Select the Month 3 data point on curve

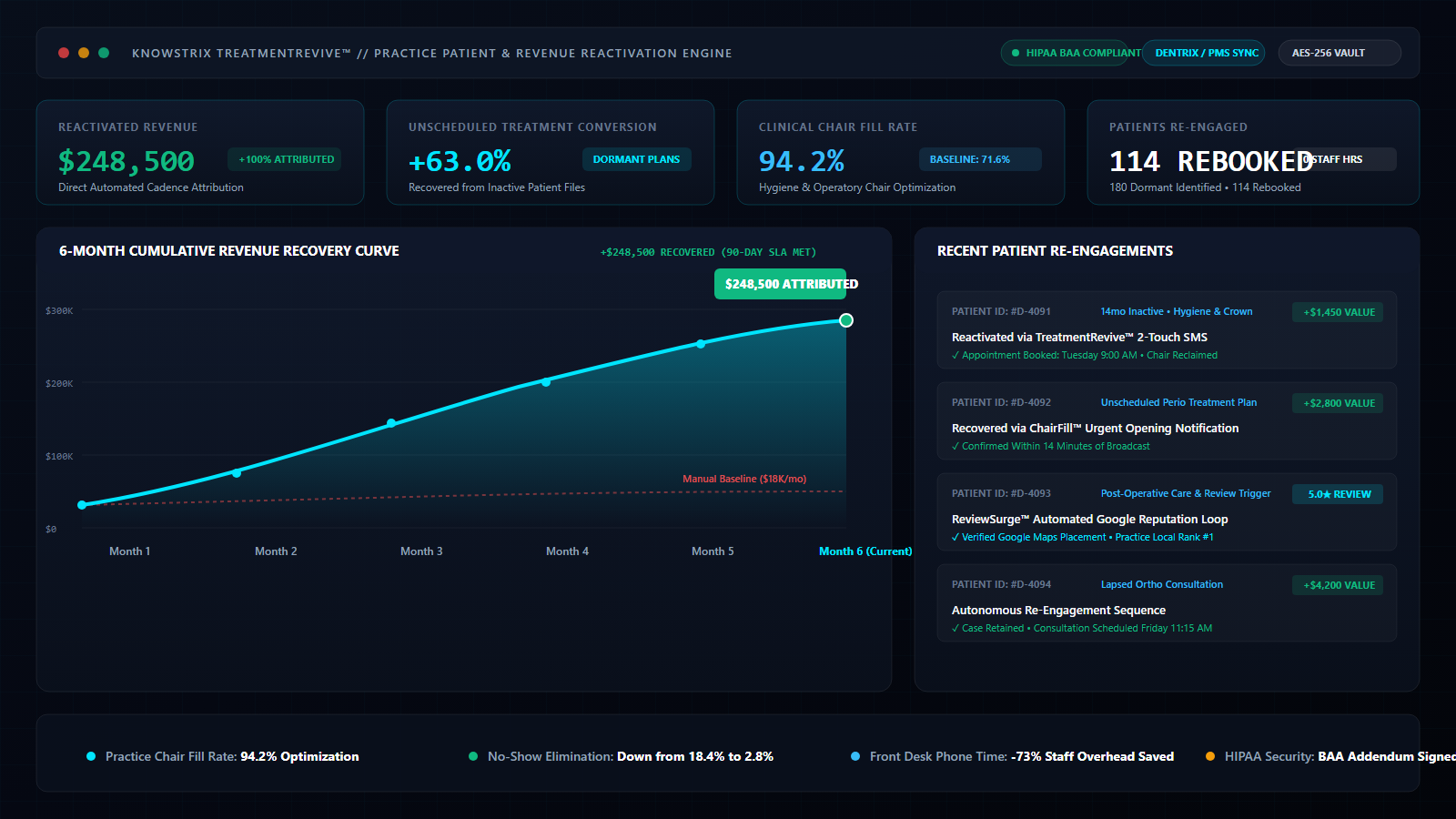point(391,423)
